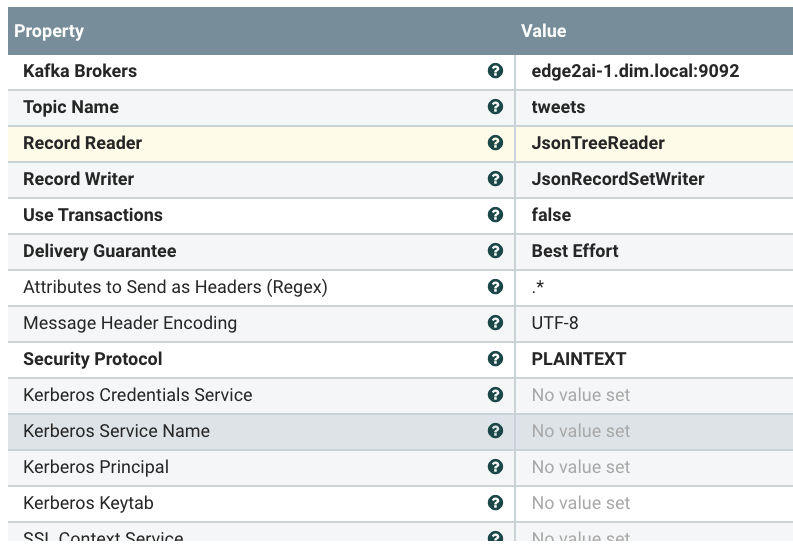Image resolution: width=793 pixels, height=546 pixels.
Task: Click the Message Header Encoding help icon
Action: (494, 323)
